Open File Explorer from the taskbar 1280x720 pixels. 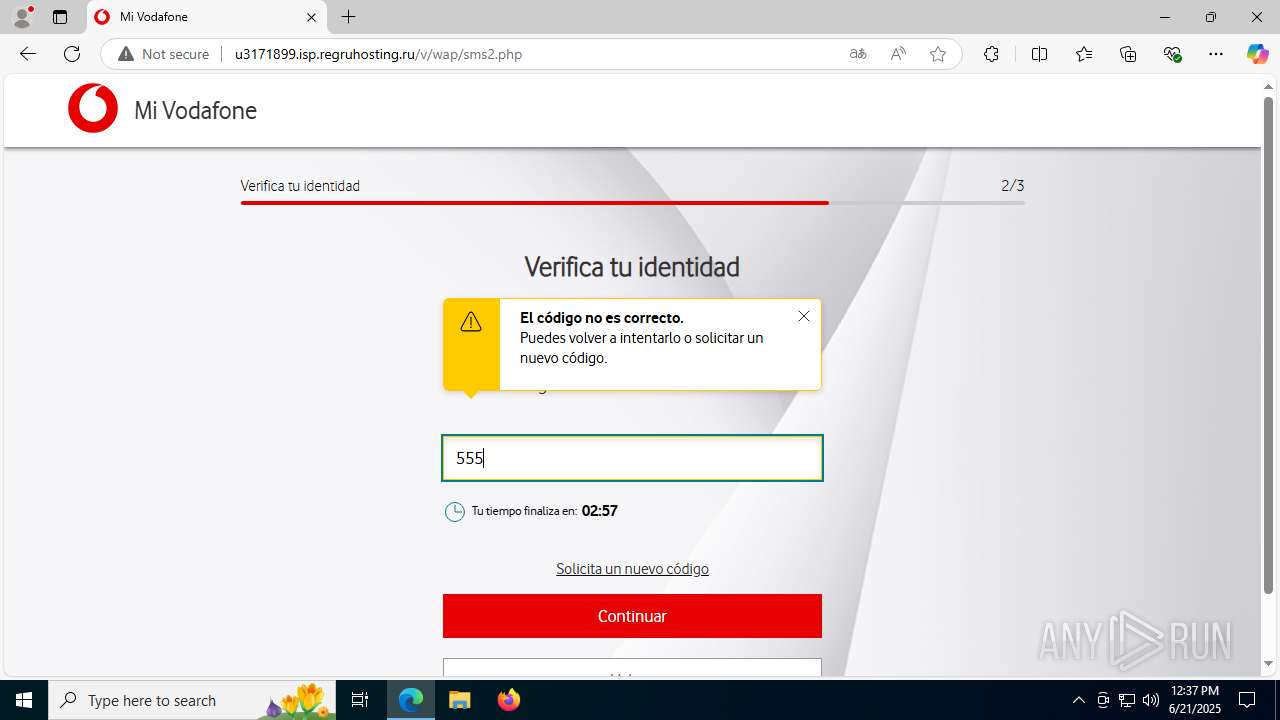pyautogui.click(x=459, y=700)
